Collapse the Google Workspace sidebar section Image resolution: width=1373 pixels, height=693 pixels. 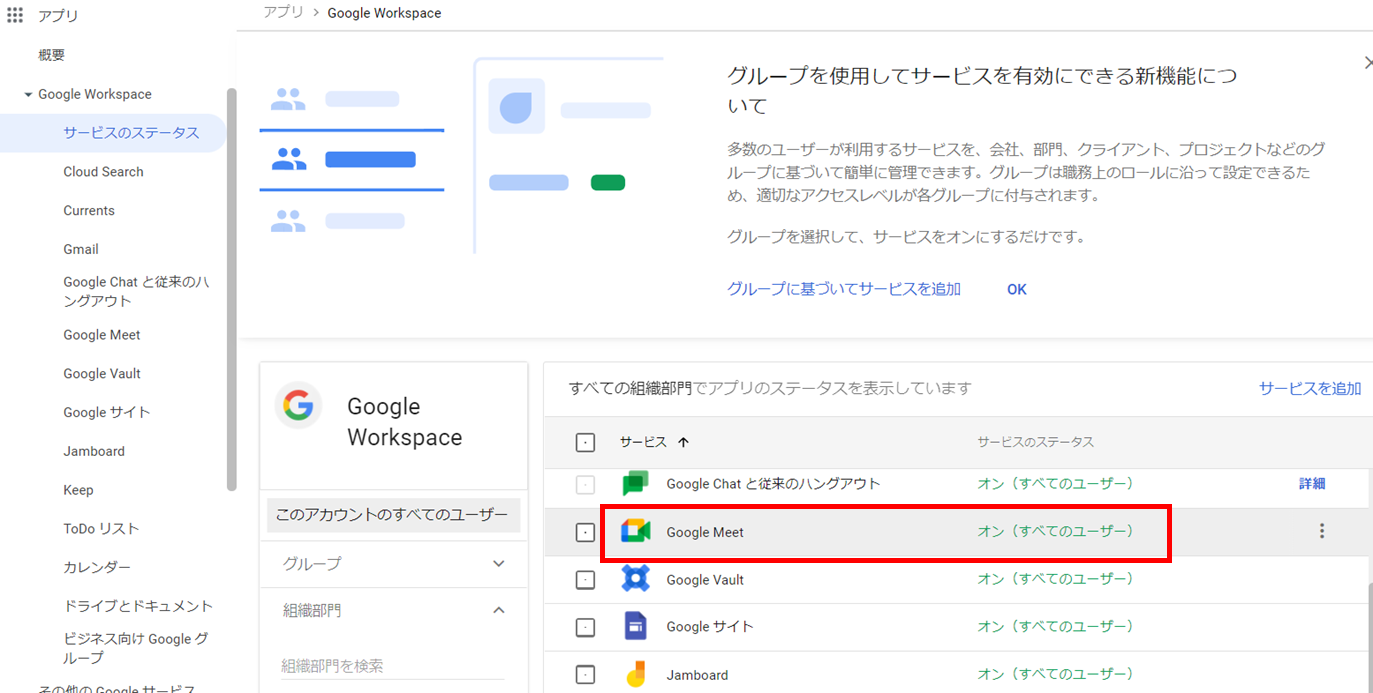click(x=28, y=95)
